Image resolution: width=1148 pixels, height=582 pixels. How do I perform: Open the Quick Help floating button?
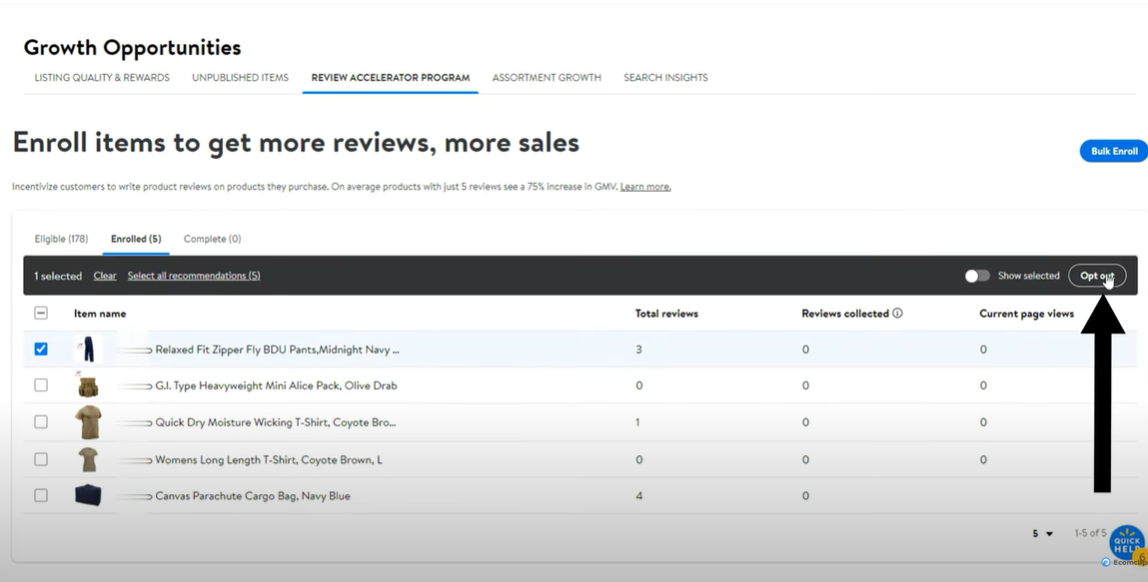pos(1128,543)
